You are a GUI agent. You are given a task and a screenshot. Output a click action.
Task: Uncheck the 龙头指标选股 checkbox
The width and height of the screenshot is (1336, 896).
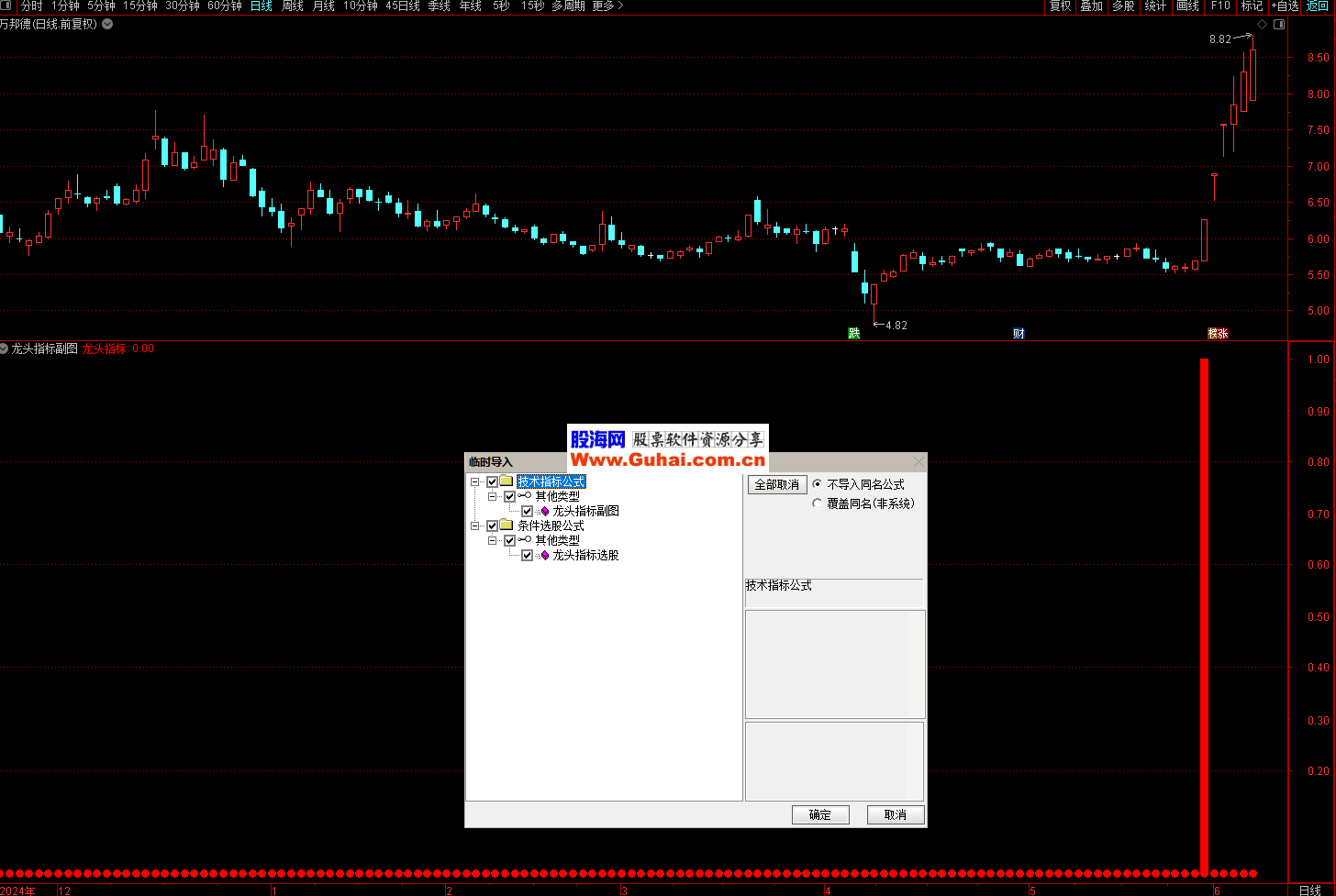click(x=527, y=555)
